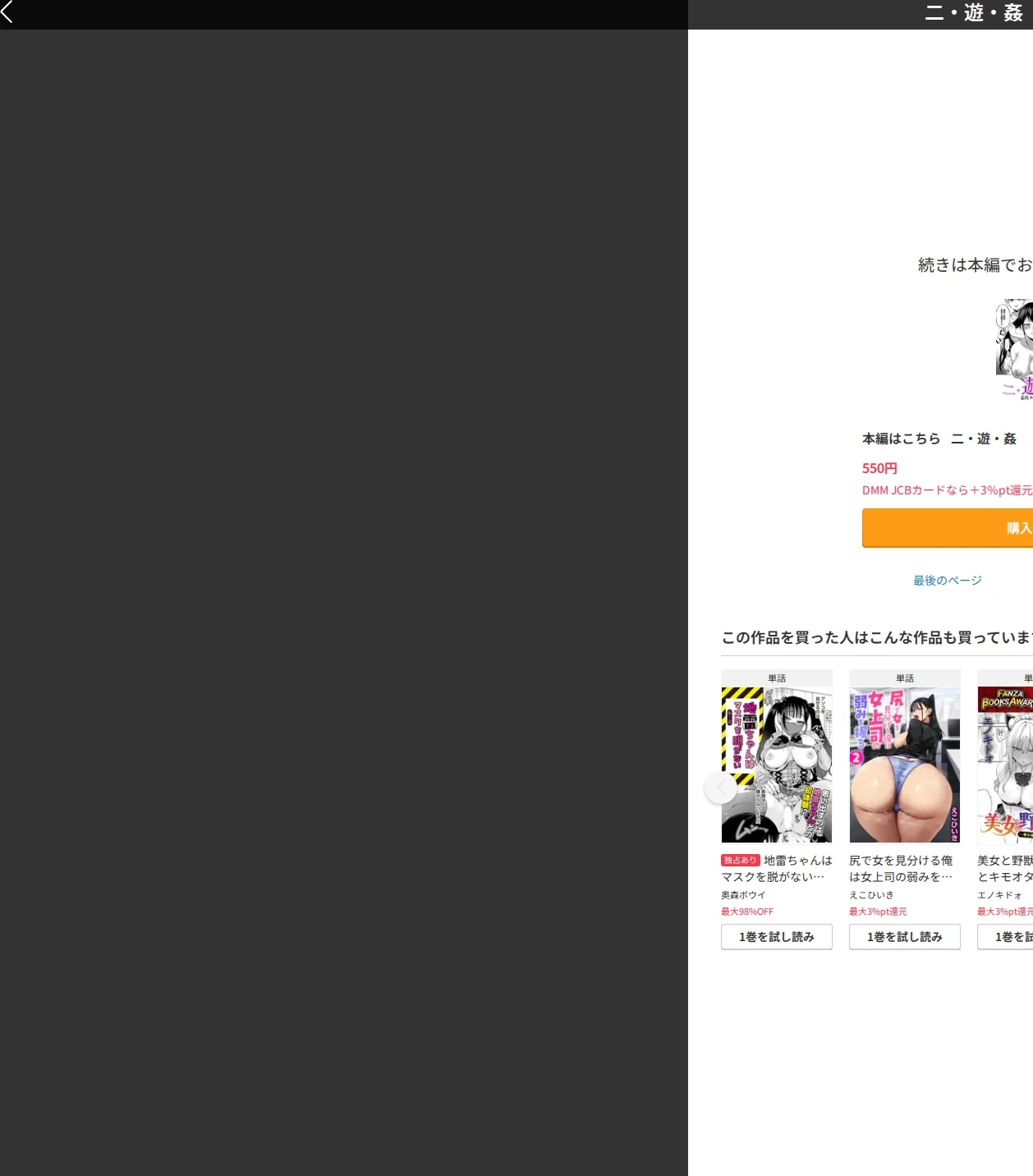Open the FANZA Books Award cover thumbnail
The image size is (1033, 1176).
pos(1005,765)
